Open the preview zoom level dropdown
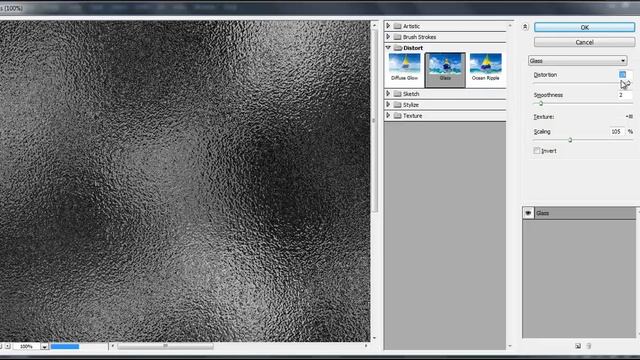The width and height of the screenshot is (640, 360). click(x=44, y=347)
